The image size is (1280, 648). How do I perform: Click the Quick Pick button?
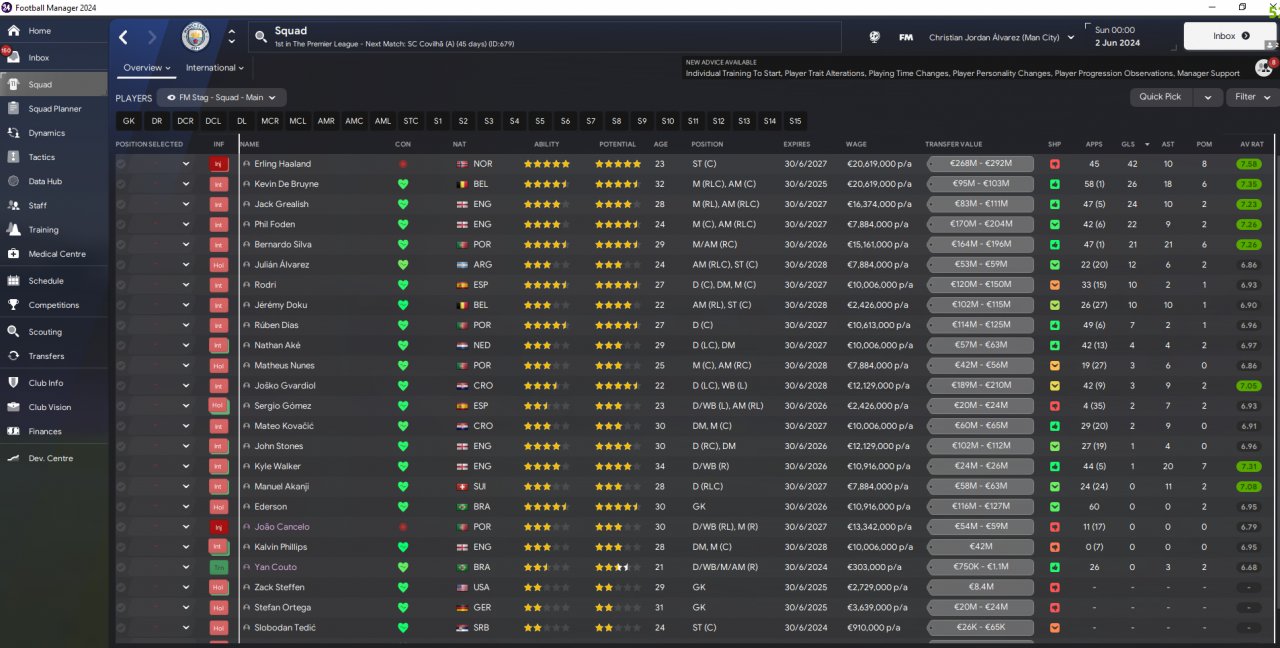[x=1160, y=97]
